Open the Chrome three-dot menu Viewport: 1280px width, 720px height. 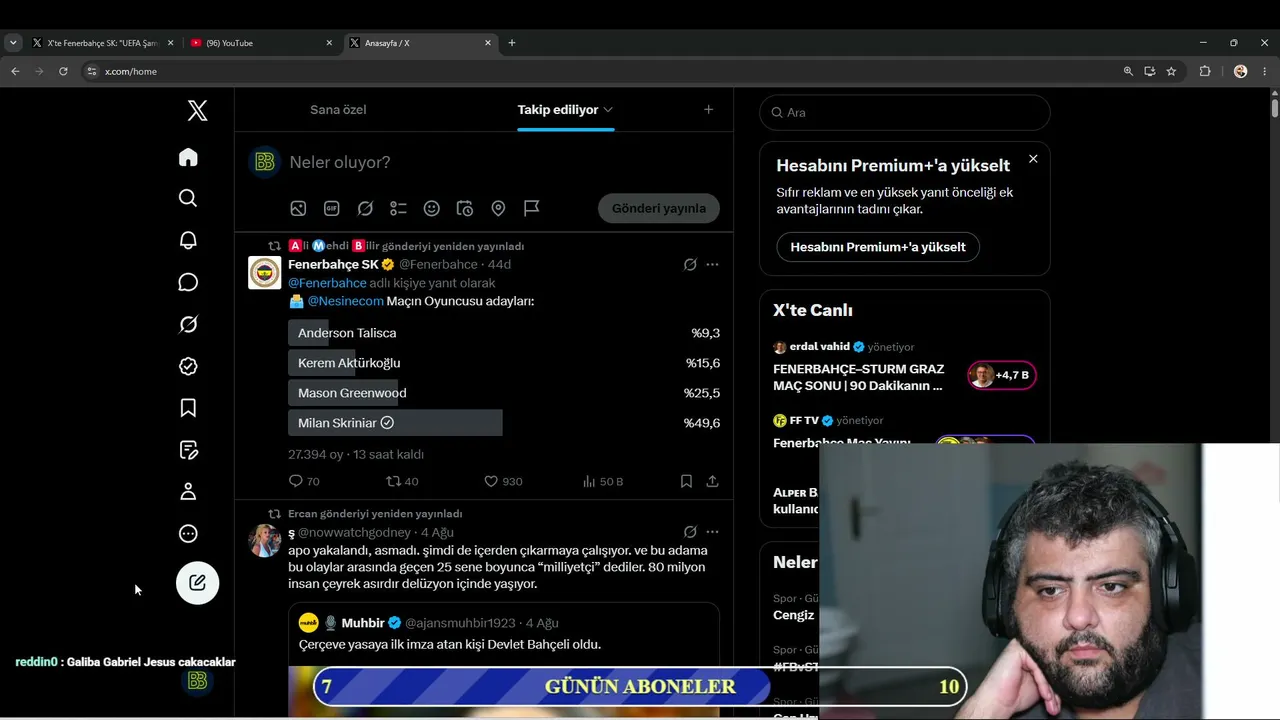(1265, 72)
